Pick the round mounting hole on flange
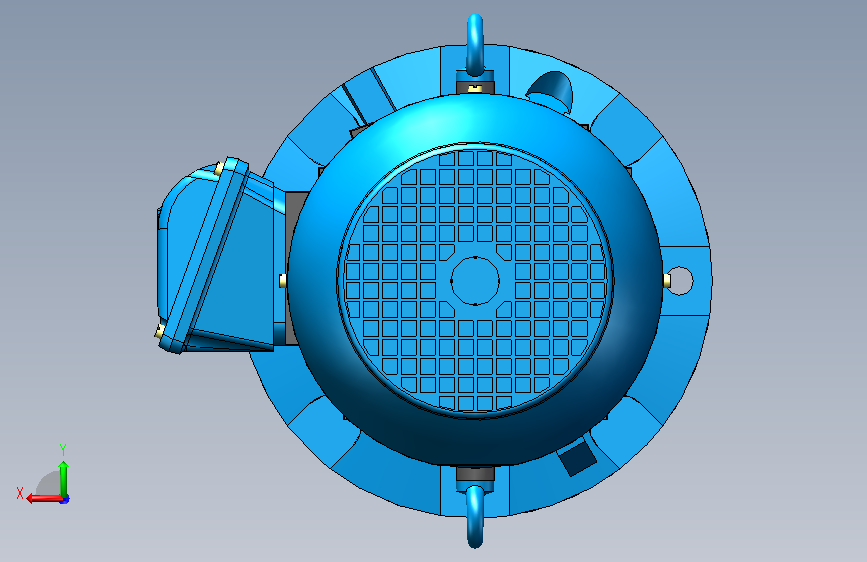 point(681,280)
